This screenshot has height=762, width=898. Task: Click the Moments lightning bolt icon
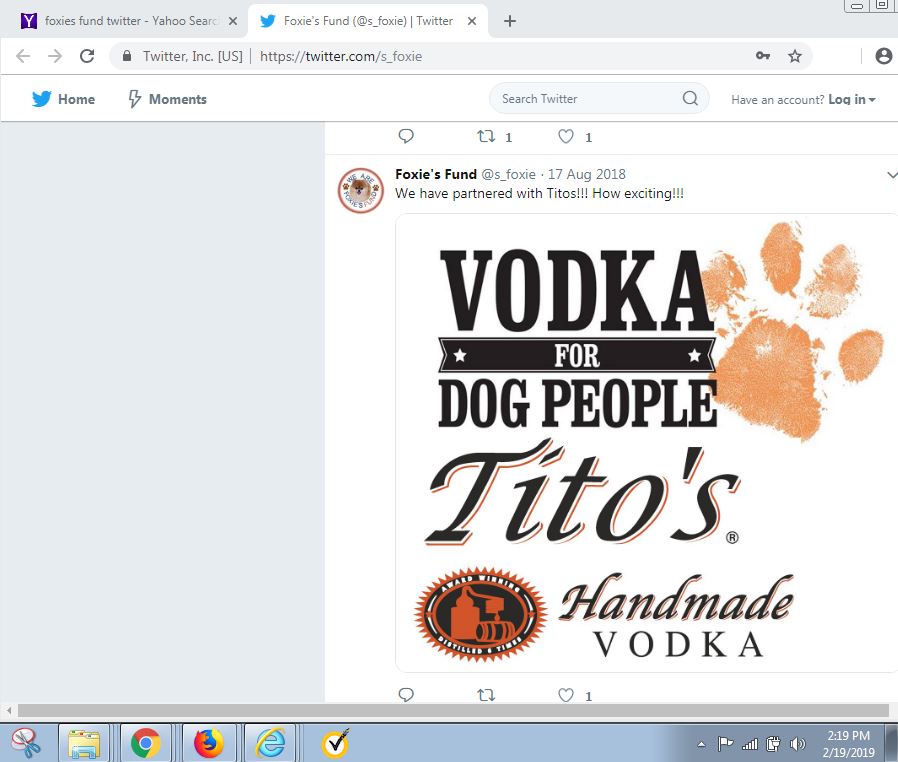pos(135,99)
